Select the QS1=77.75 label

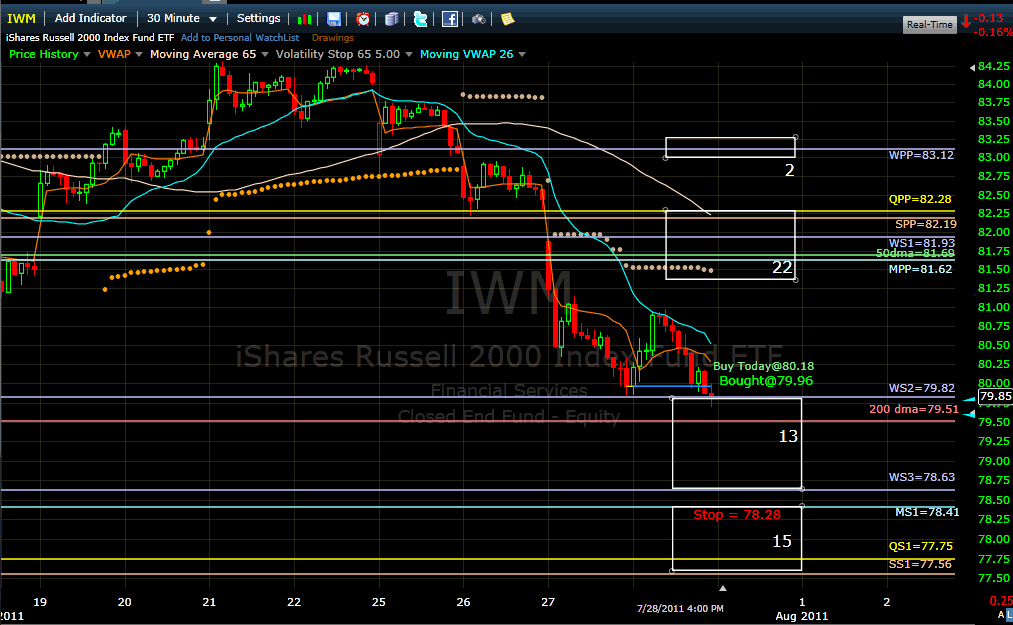921,546
